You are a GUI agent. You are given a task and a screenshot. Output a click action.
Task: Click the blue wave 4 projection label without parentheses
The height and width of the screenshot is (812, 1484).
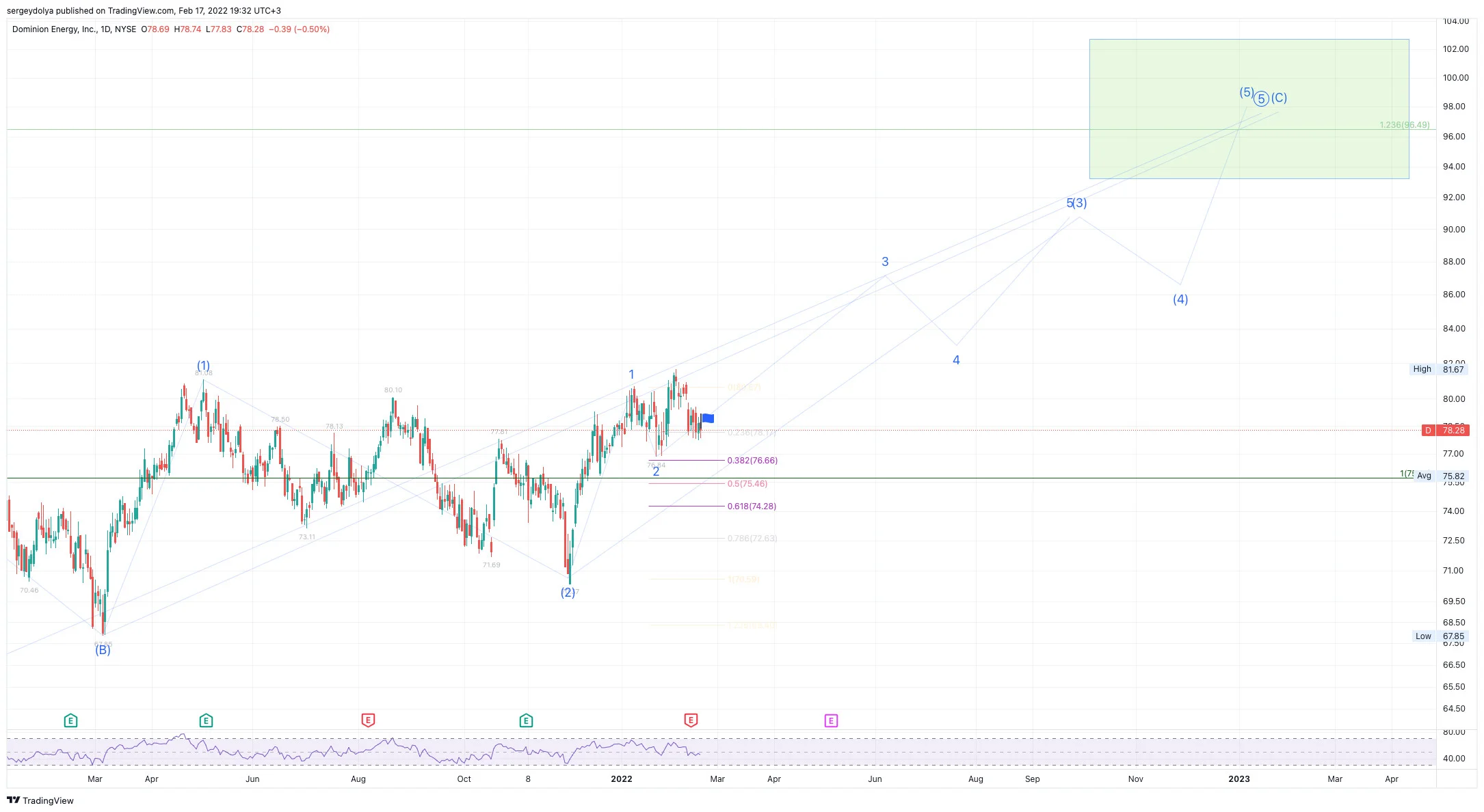[956, 360]
